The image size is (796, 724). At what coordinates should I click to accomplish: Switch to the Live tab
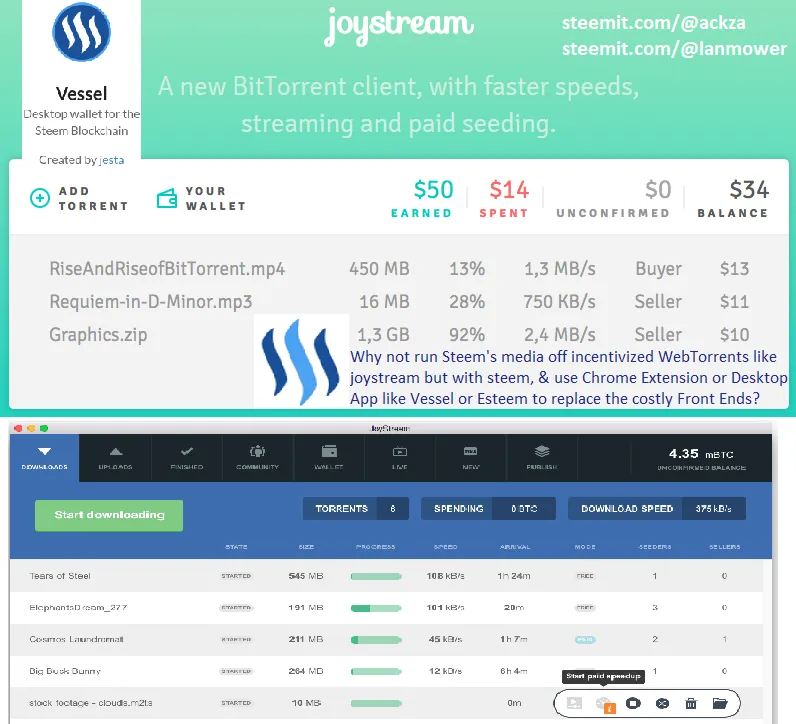(x=400, y=458)
